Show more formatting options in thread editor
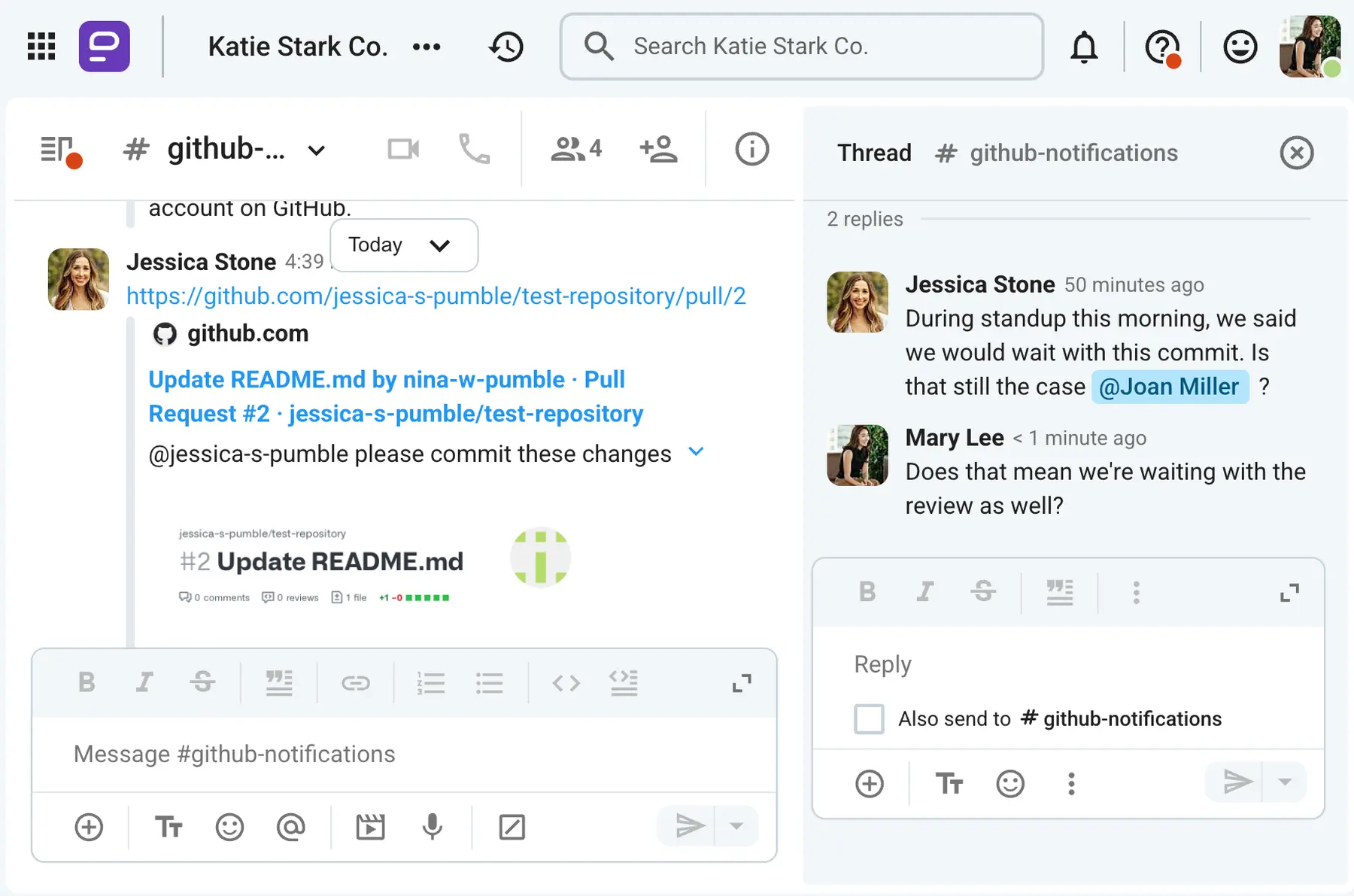Screen dimensions: 1354x896 coord(1137,593)
